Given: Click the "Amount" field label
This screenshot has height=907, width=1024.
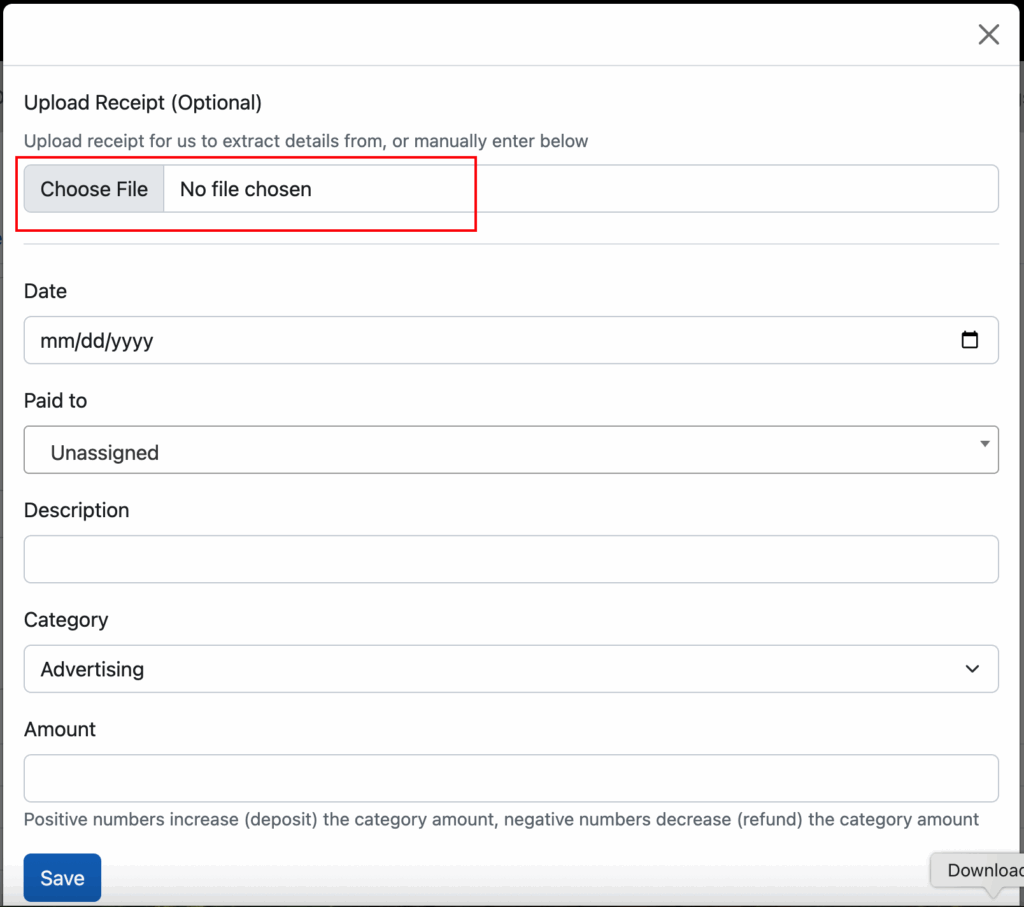Looking at the screenshot, I should (60, 729).
